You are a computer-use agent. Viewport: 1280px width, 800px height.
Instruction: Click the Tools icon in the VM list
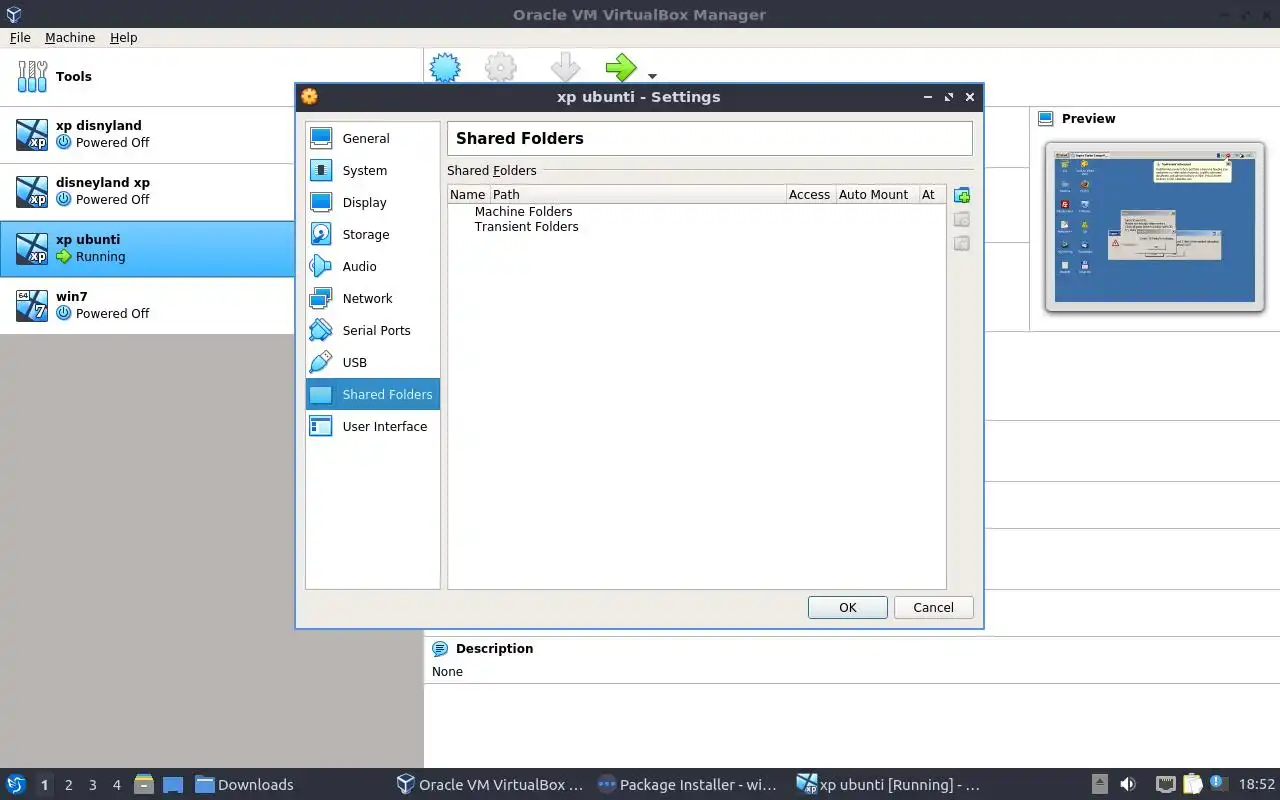coord(32,76)
